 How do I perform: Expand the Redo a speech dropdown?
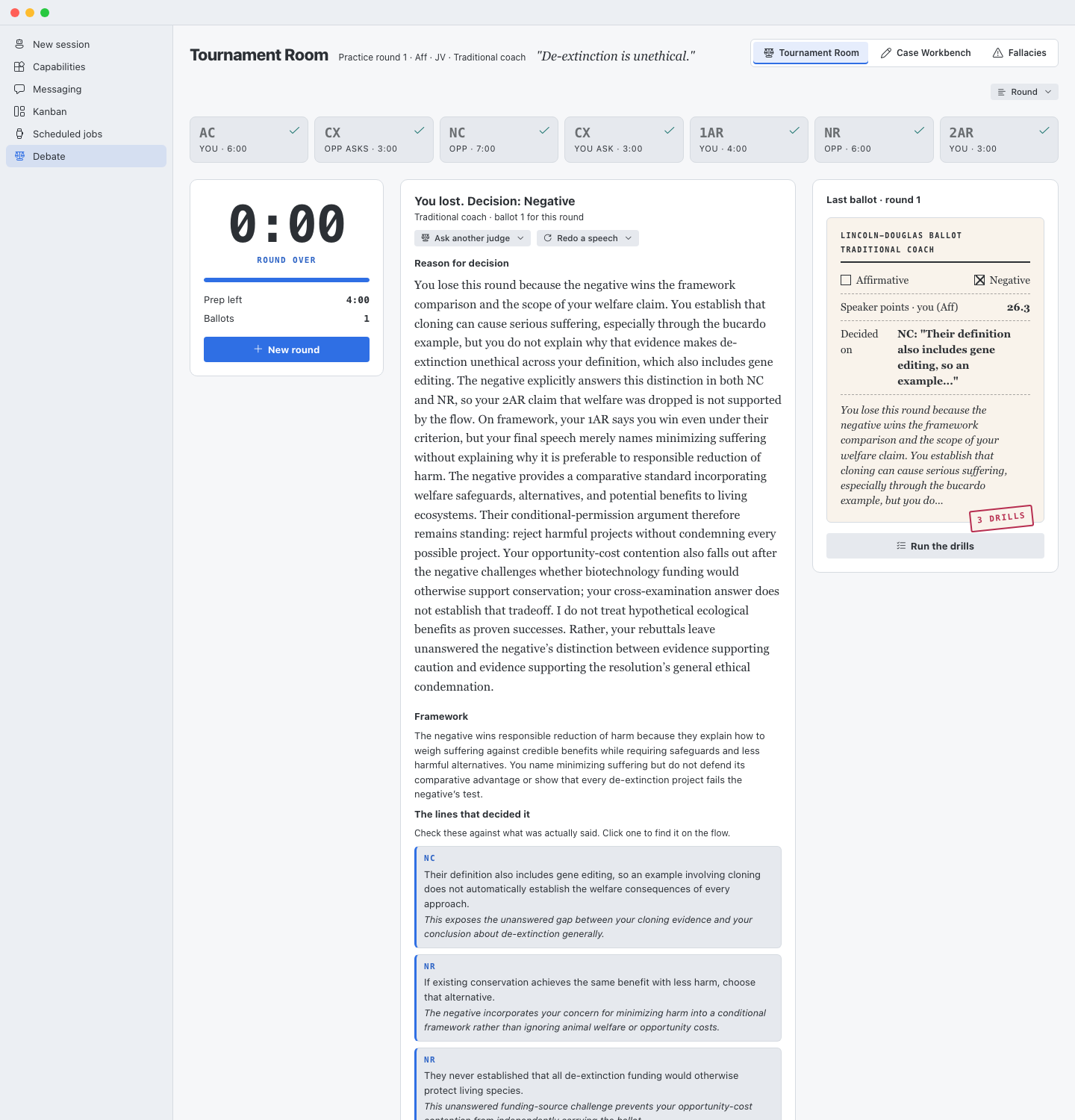[x=588, y=238]
